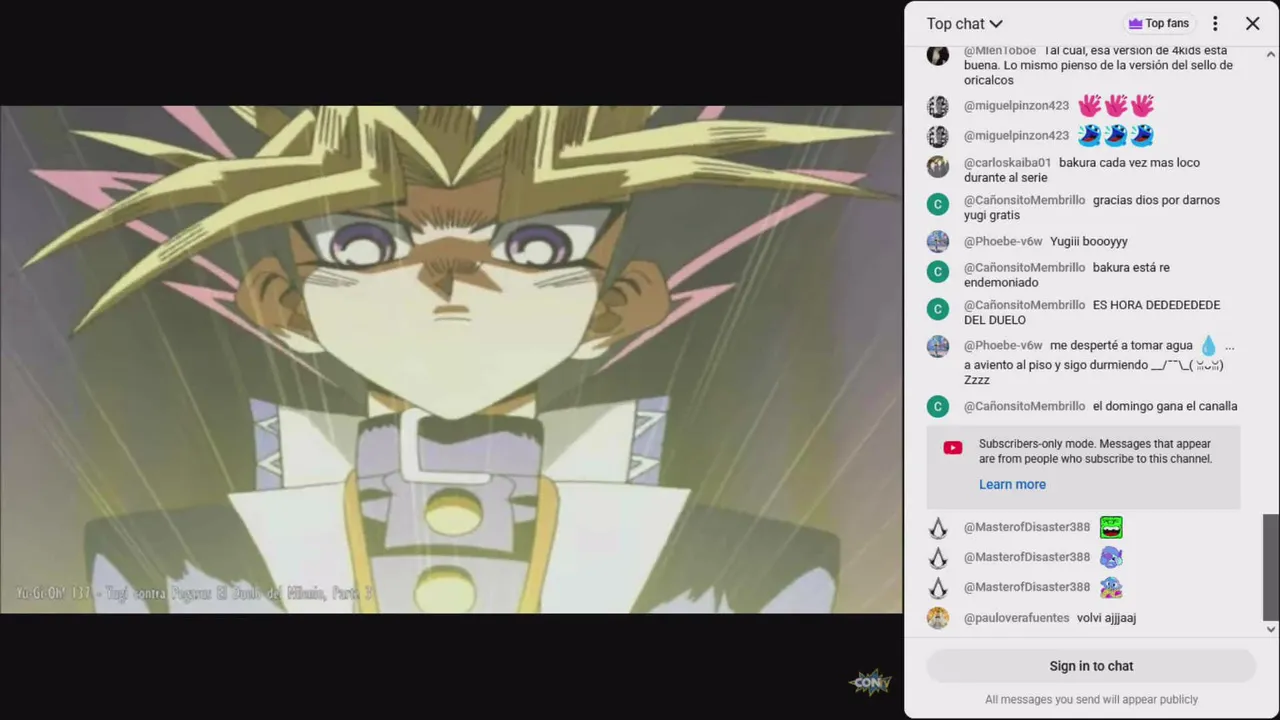Screen dimensions: 1280x720
Task: Click @MienToboe avatar
Action: 938,54
